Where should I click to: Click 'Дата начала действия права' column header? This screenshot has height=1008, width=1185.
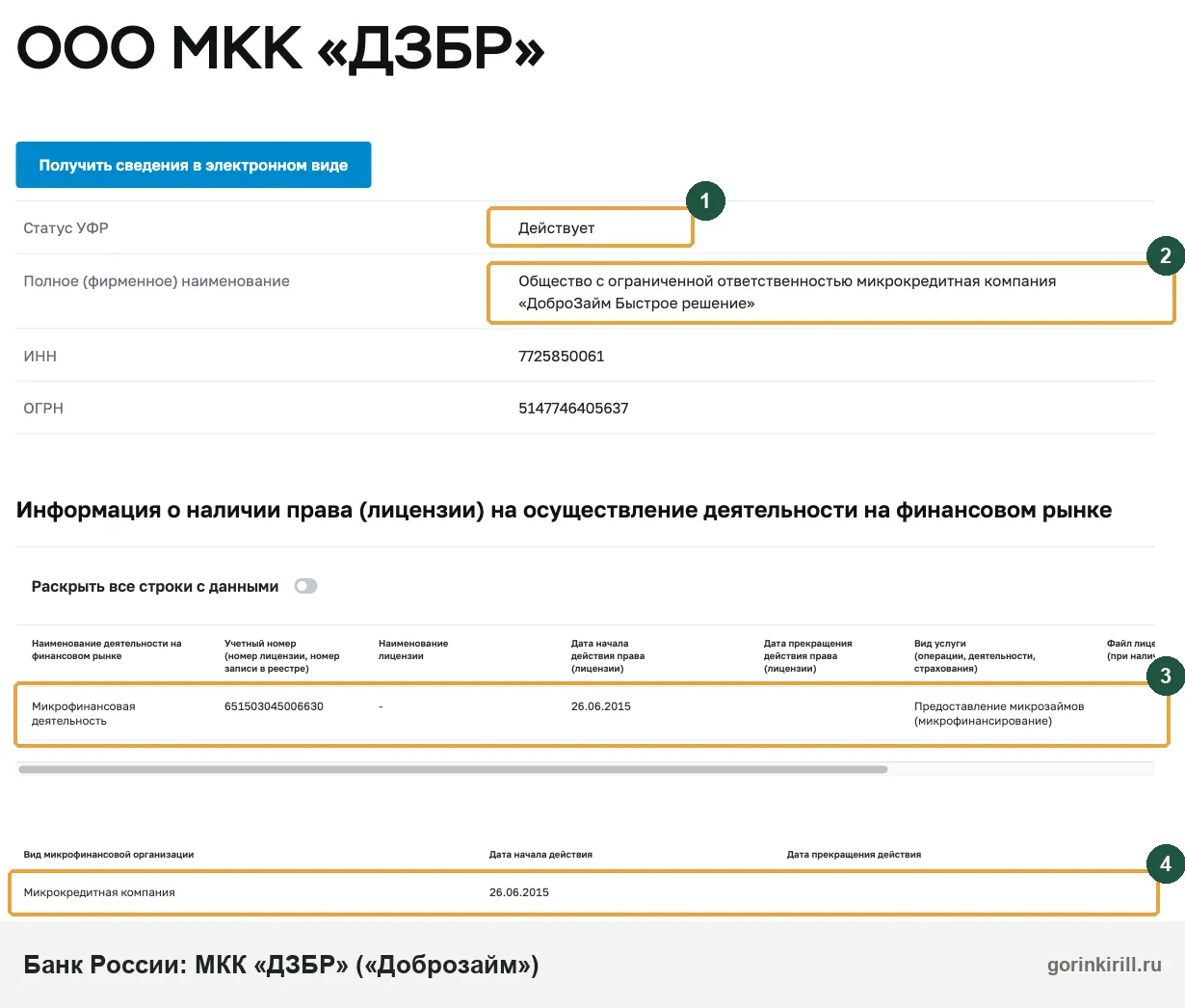click(x=608, y=655)
